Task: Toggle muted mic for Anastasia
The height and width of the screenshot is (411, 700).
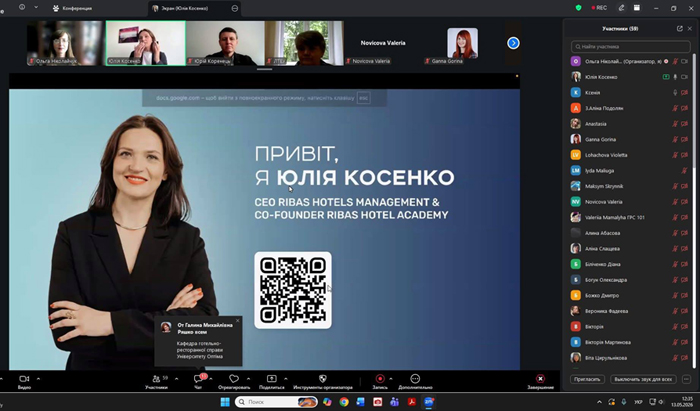Action: [x=675, y=124]
